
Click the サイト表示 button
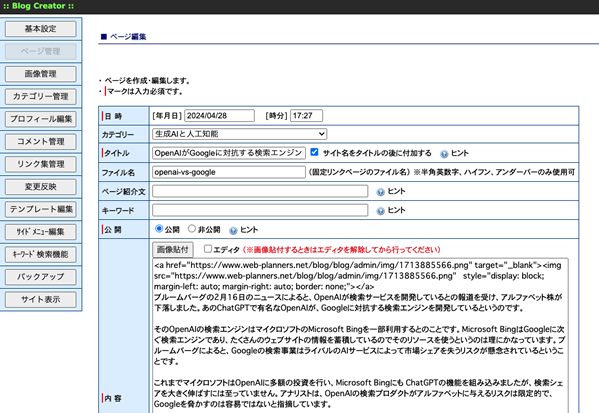(x=40, y=300)
